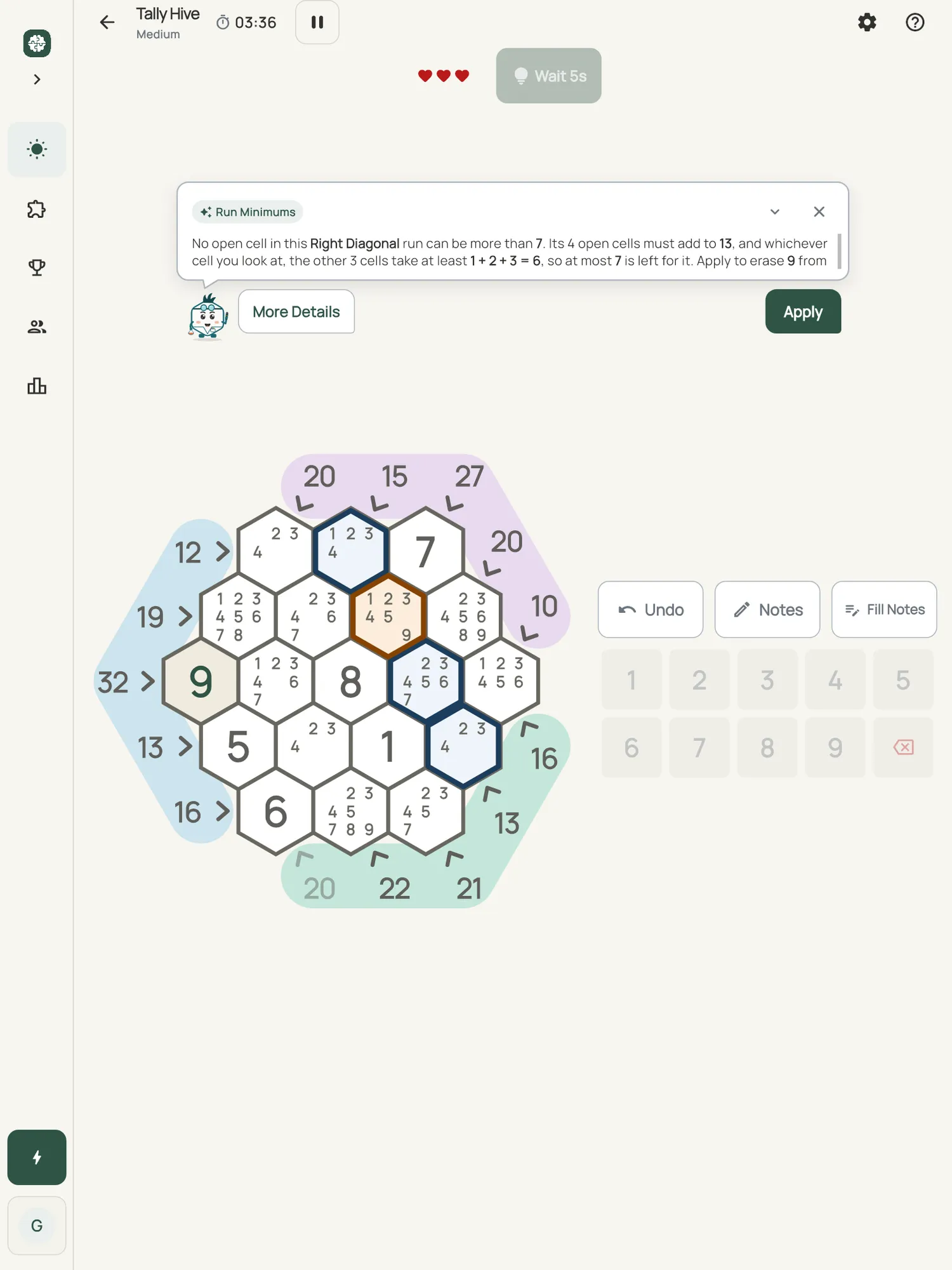Select number 5 on keypad

click(903, 680)
